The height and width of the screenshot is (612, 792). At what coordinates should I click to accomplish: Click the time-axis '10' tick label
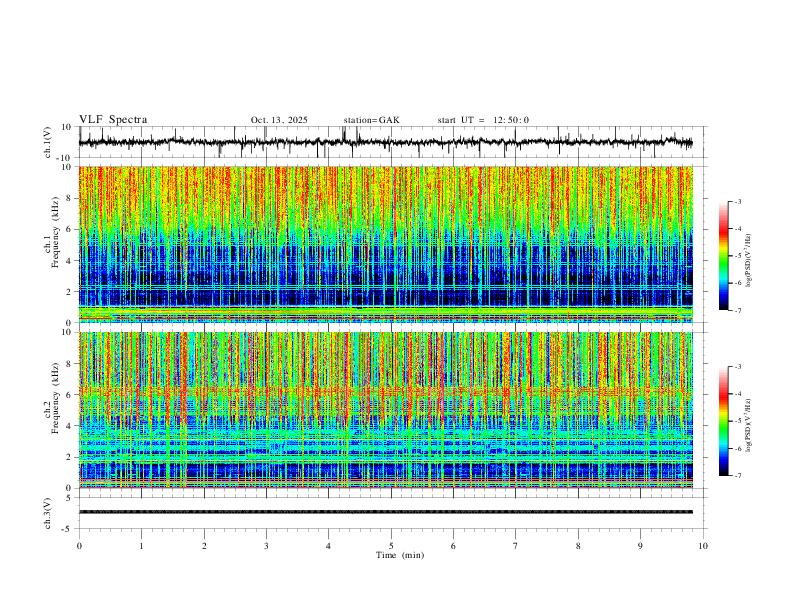point(703,546)
